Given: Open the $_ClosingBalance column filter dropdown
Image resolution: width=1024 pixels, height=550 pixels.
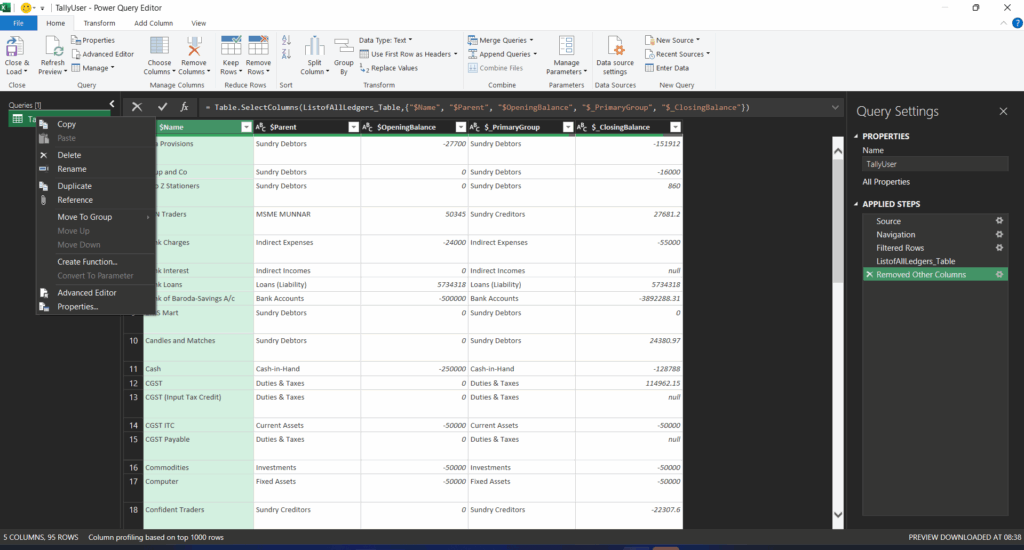Looking at the screenshot, I should point(675,127).
